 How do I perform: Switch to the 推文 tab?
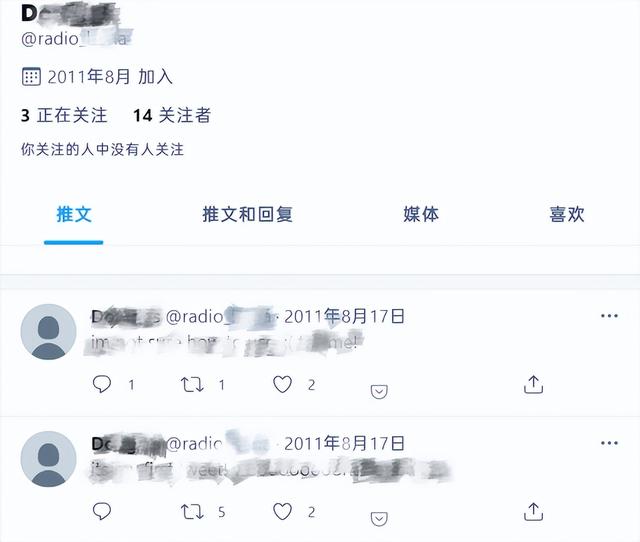(x=74, y=215)
